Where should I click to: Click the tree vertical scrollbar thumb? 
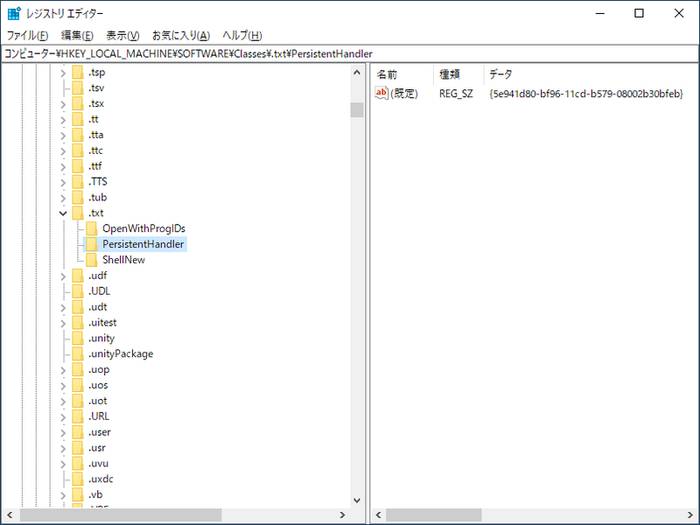(357, 110)
